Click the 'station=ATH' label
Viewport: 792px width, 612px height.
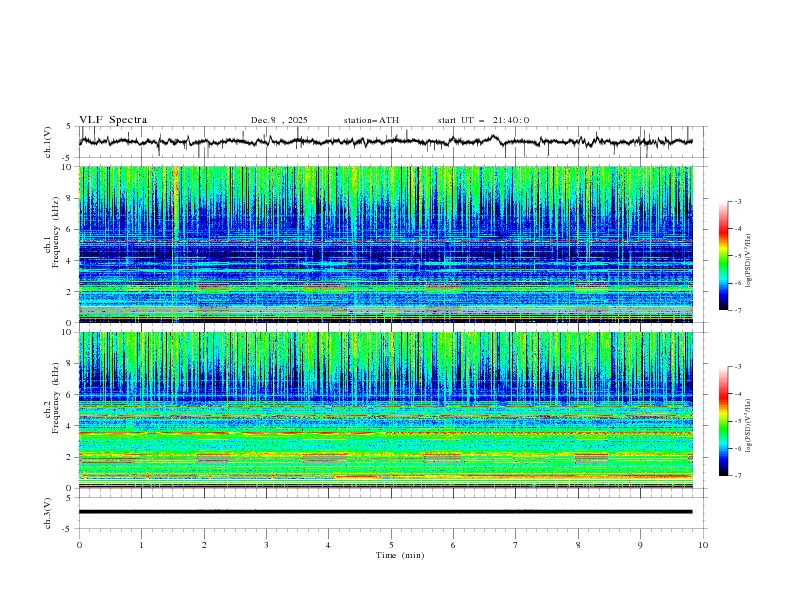[371, 120]
